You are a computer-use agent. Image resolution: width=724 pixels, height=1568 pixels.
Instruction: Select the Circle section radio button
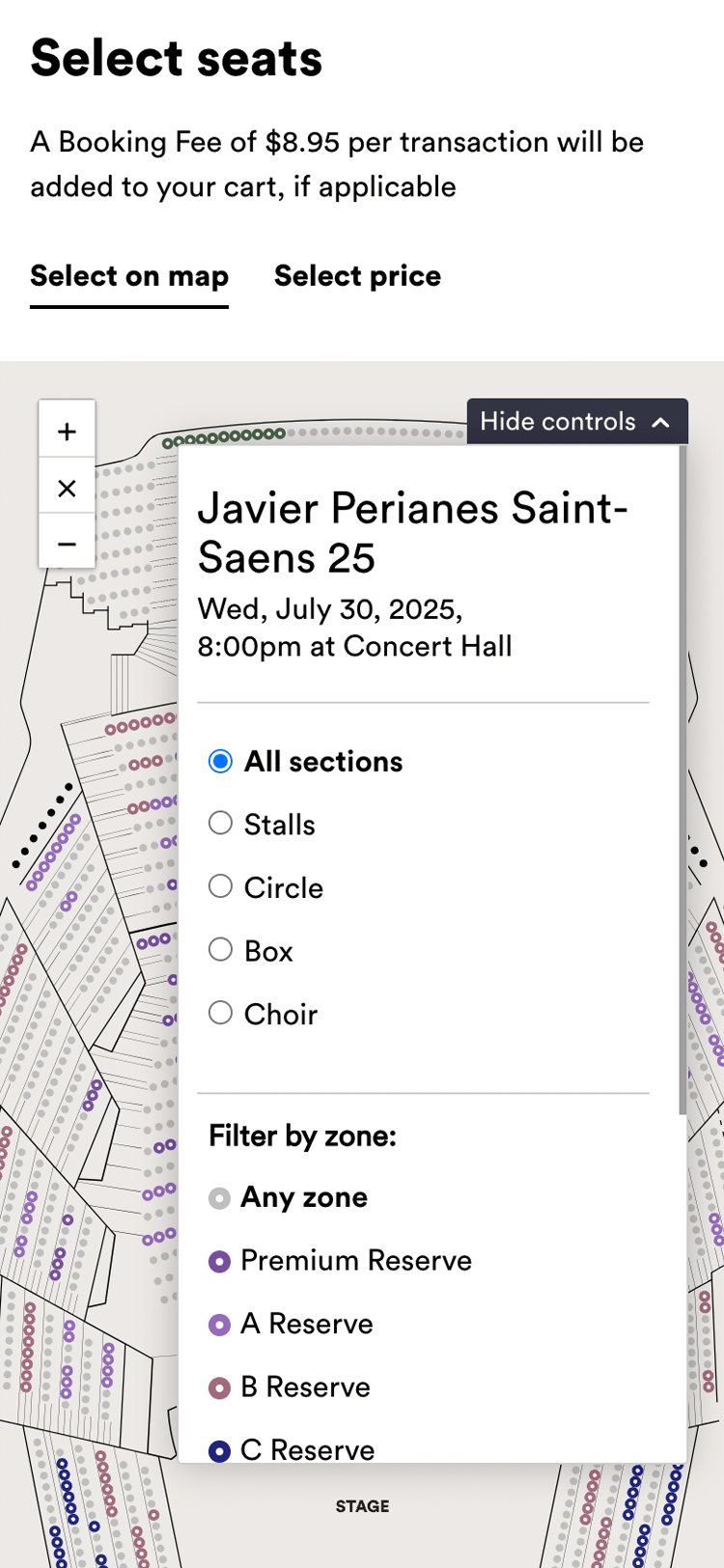coord(221,886)
